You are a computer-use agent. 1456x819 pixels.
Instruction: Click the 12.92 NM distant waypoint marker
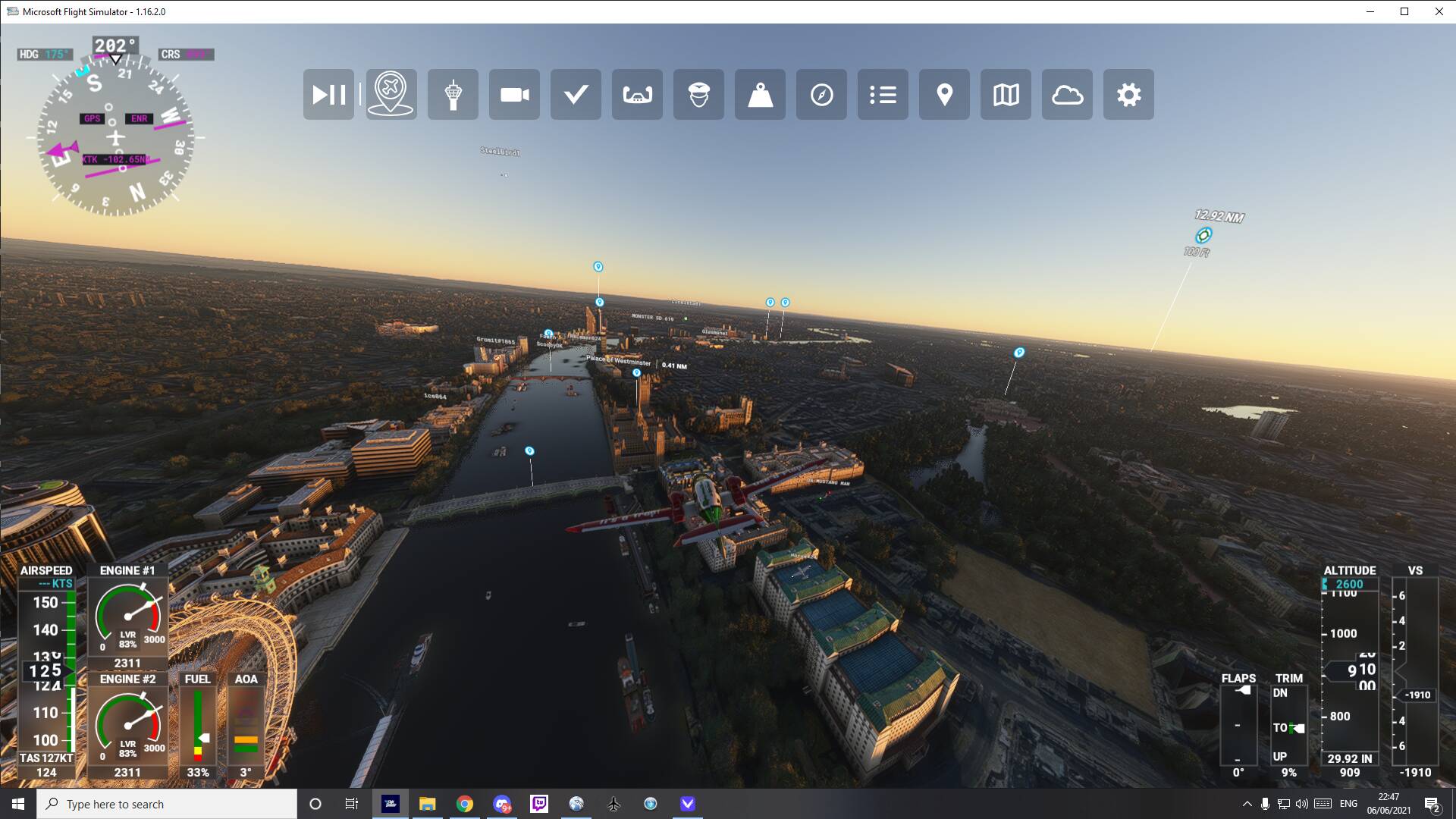click(x=1203, y=235)
